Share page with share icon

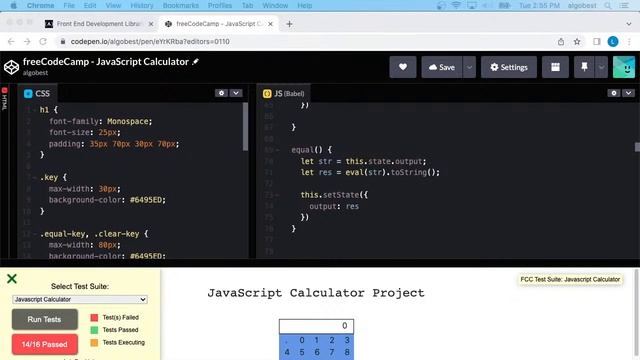click(561, 42)
